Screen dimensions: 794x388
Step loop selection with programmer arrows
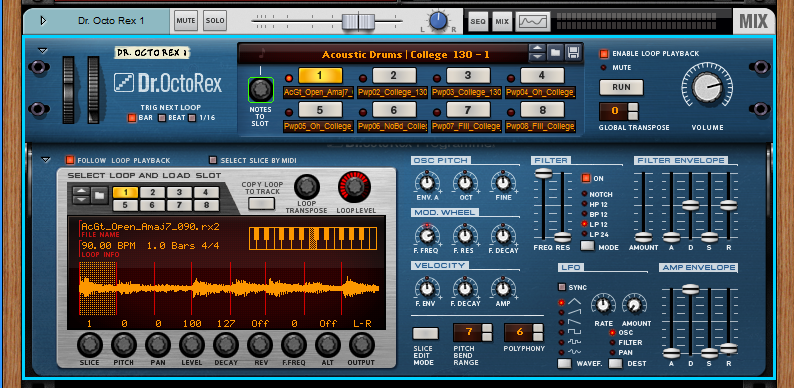81,195
